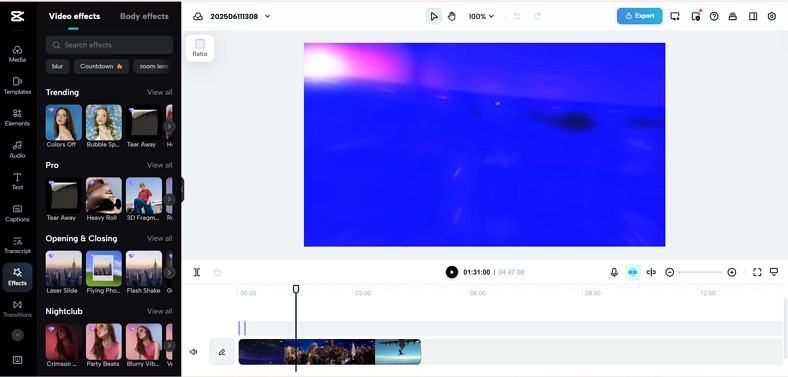The width and height of the screenshot is (788, 377).
Task: Choose the Bubble Sparkle effect thumbnail
Action: 104,122
